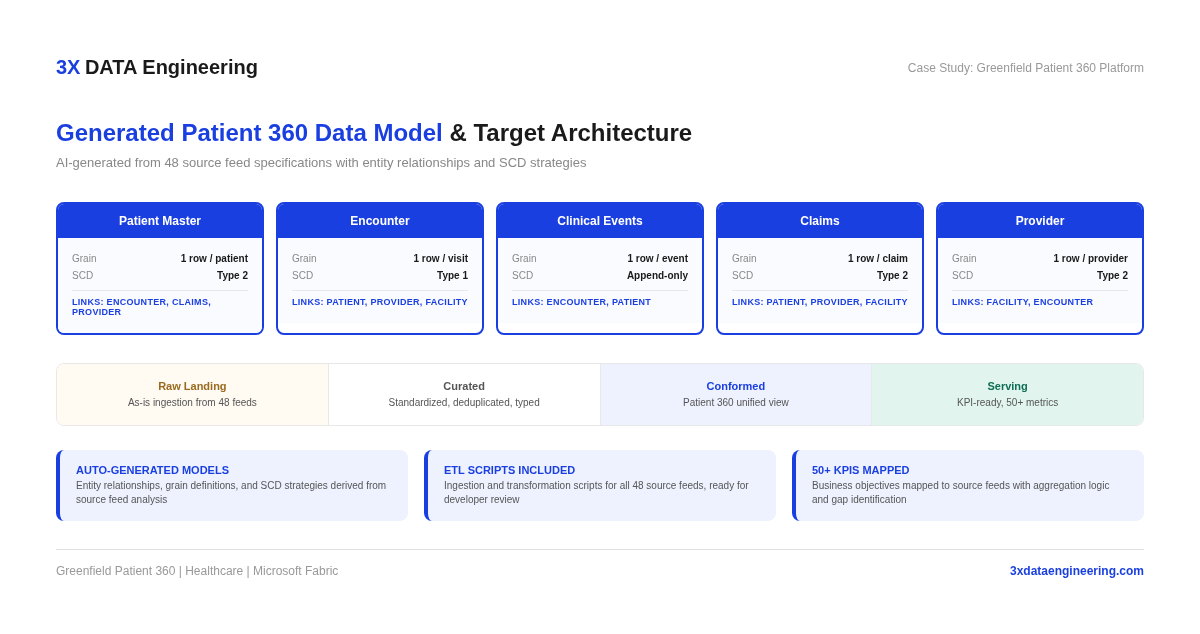Screen dimensions: 1200x634
Task: Click the Business objectives mapped description
Action: 960,493
